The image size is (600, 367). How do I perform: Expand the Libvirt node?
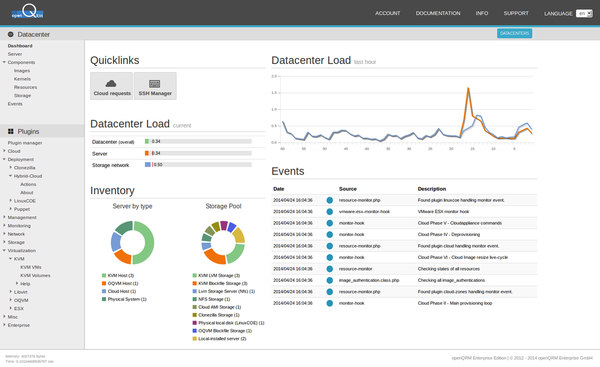10,292
